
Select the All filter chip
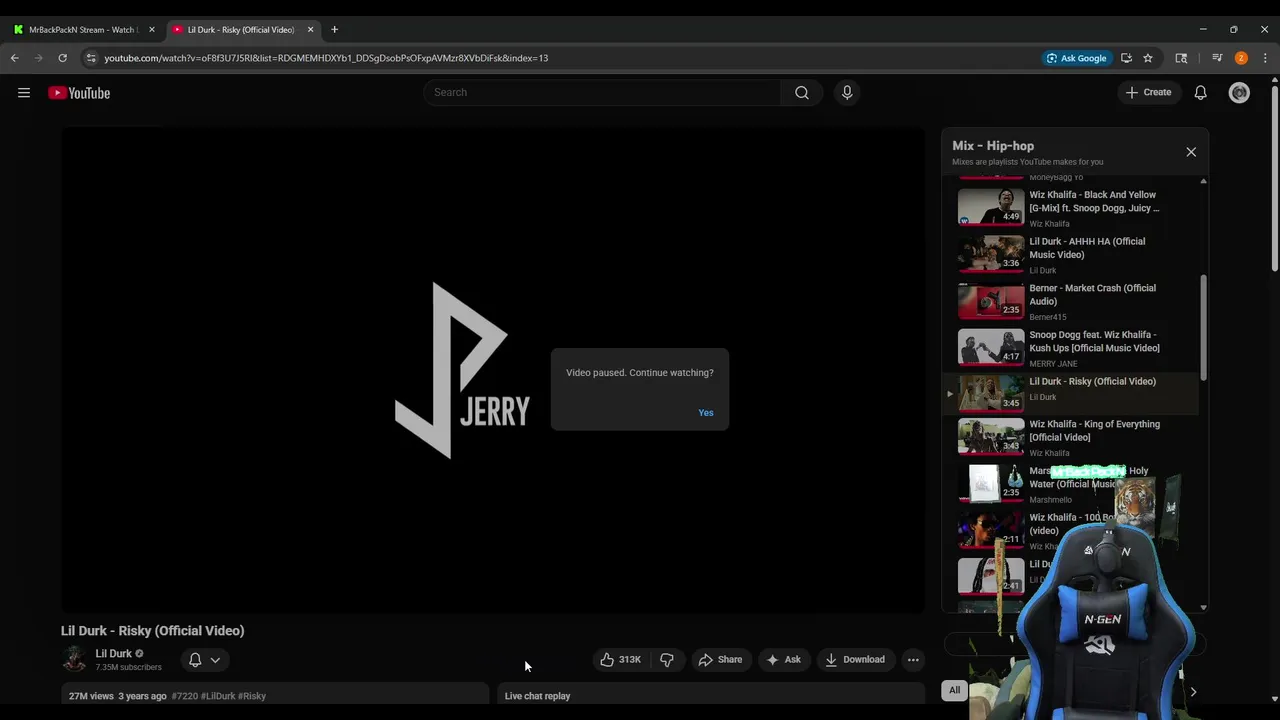(954, 690)
